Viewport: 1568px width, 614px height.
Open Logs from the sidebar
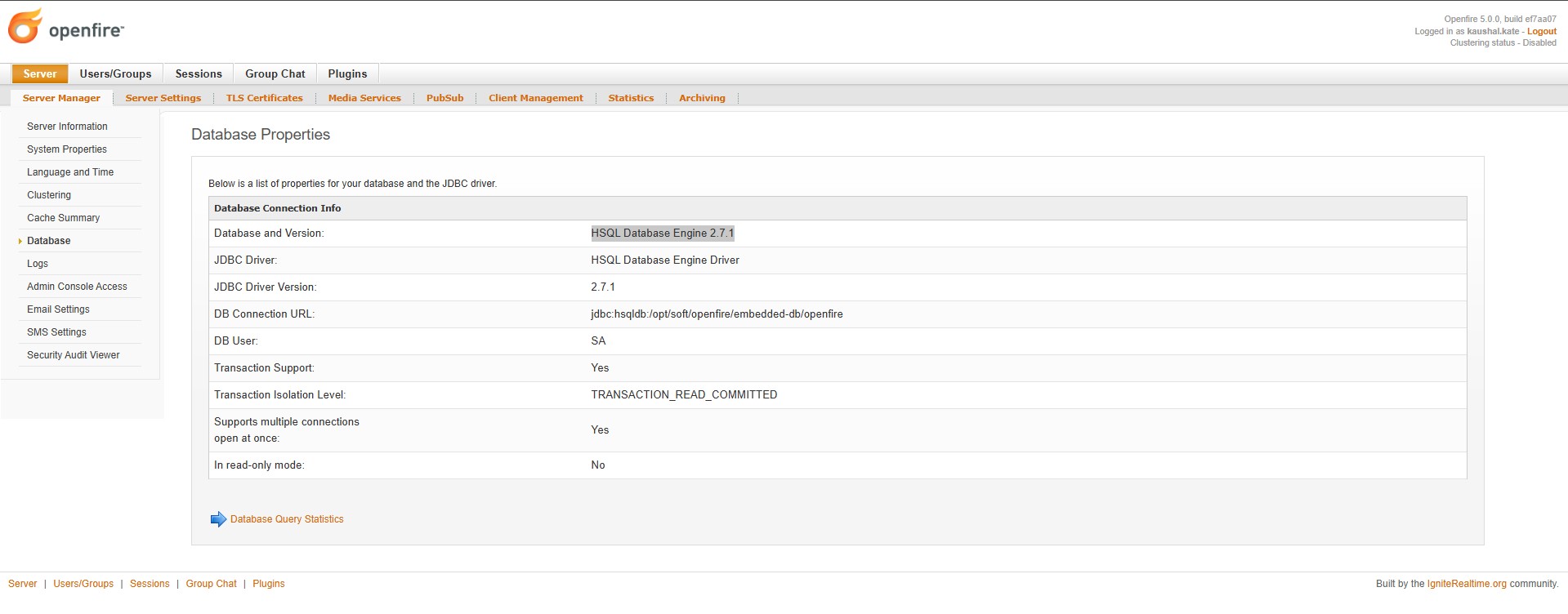click(38, 264)
